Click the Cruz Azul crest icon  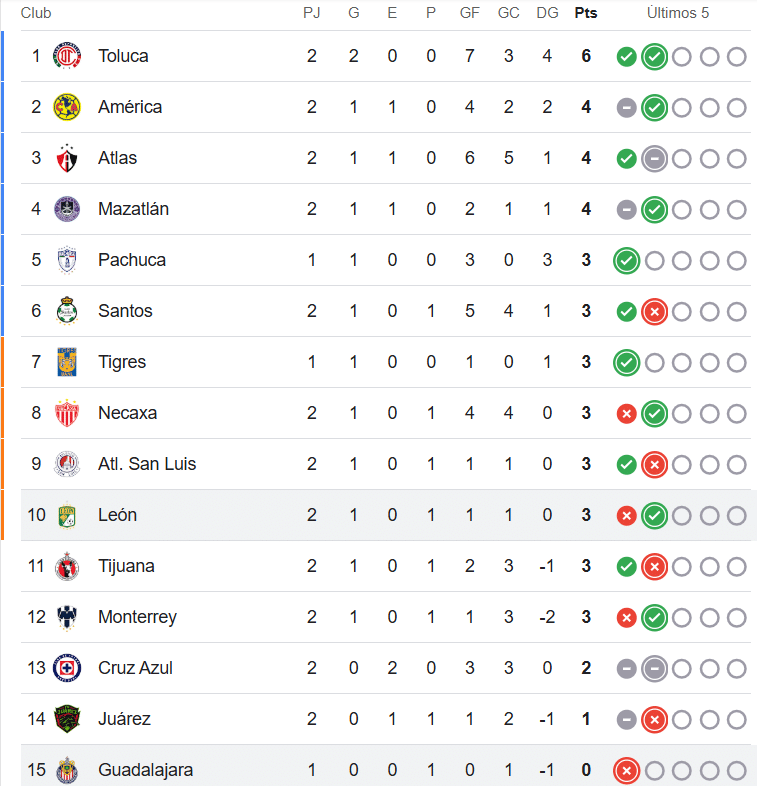(x=67, y=668)
